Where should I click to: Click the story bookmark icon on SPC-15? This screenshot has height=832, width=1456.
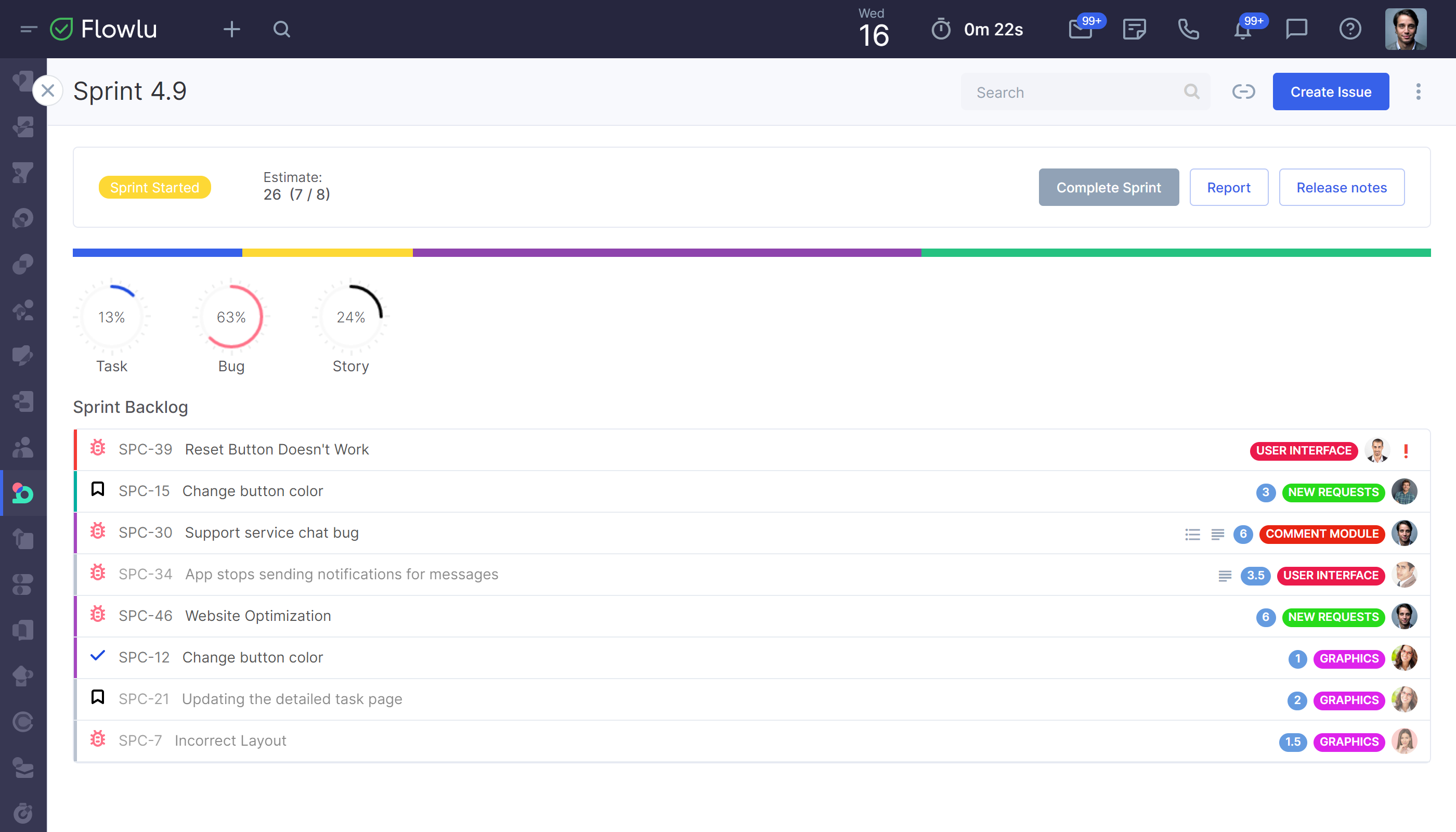98,489
